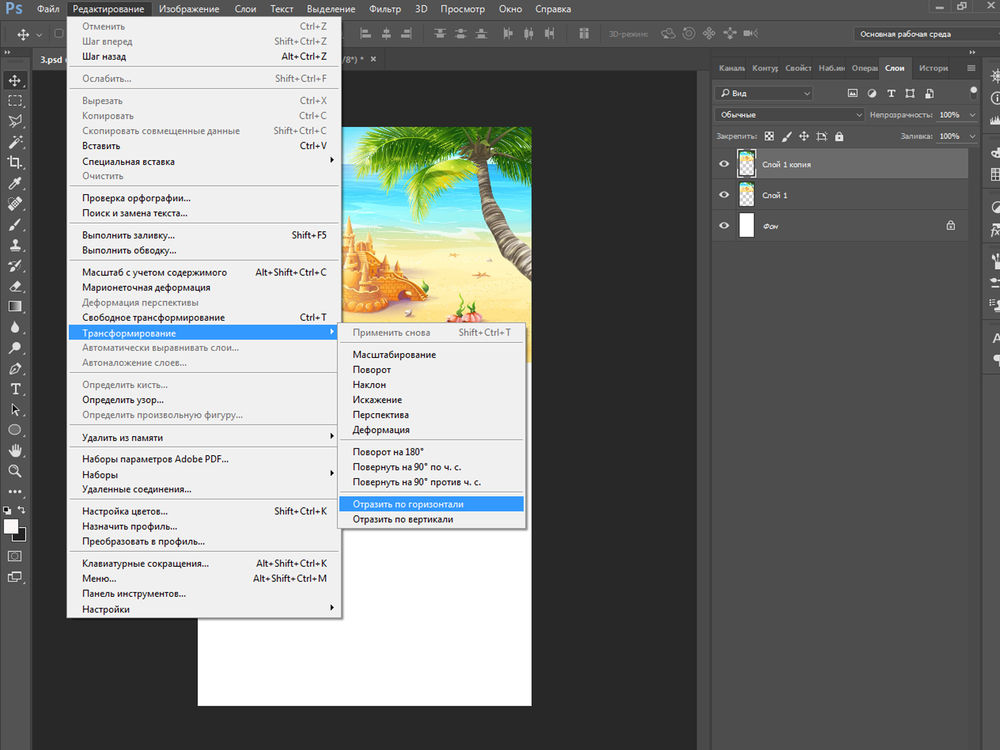Select the Horizontal Type tool
Screen dimensions: 1000x750
(15, 389)
